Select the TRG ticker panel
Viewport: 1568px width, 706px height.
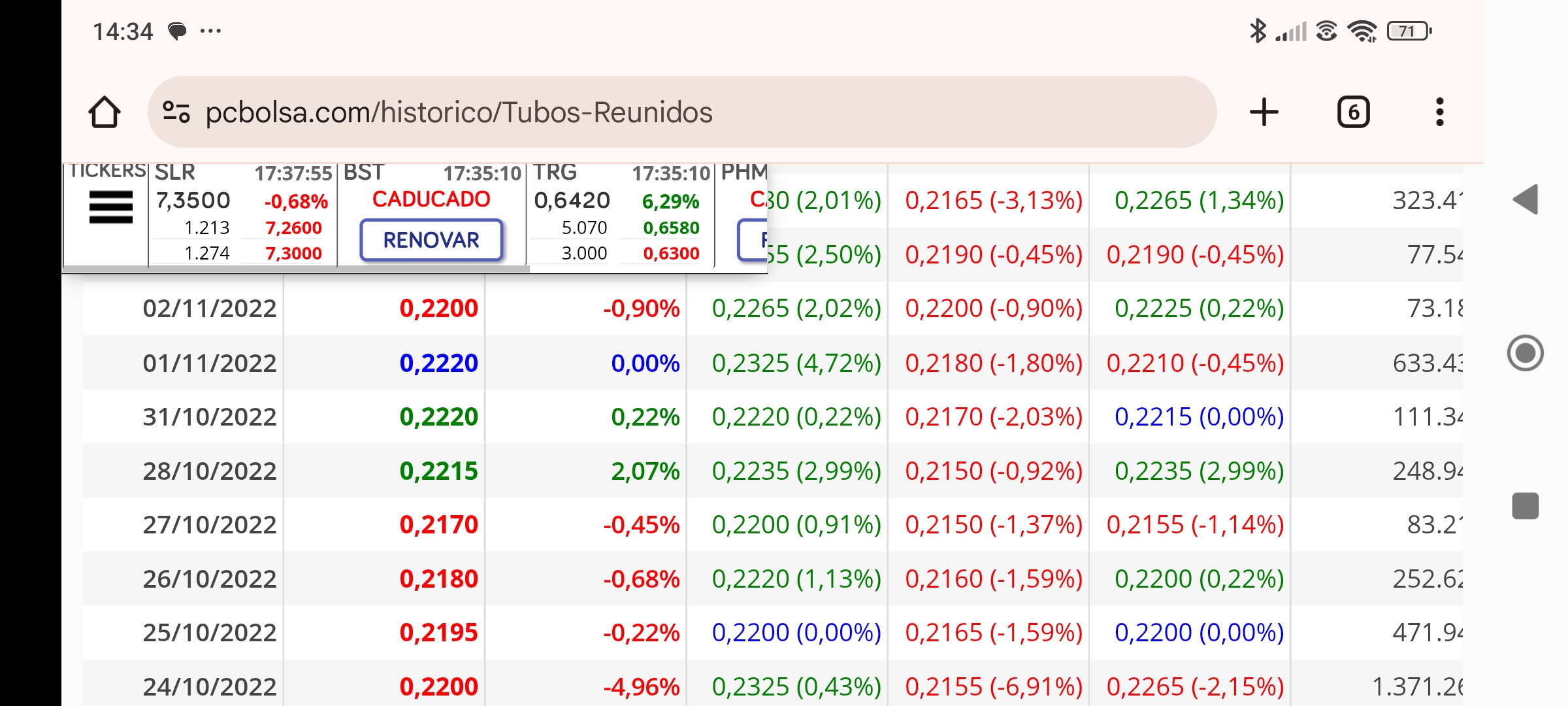pyautogui.click(x=621, y=214)
